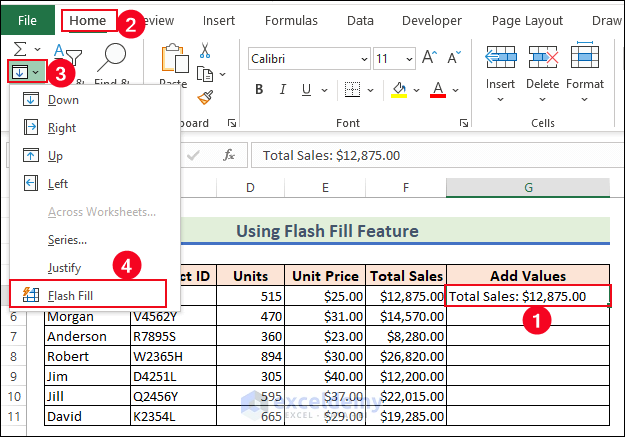Click the Format Painter brush icon
The height and width of the screenshot is (437, 625).
click(205, 97)
